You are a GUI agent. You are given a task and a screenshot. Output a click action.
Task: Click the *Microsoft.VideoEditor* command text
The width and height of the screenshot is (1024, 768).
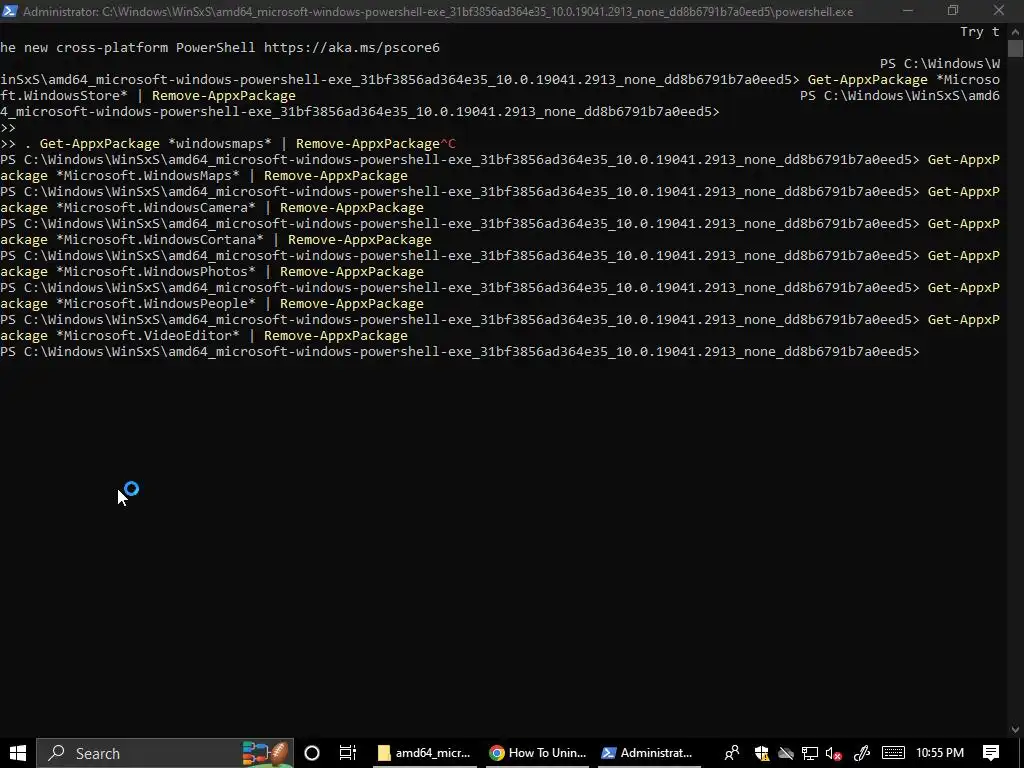click(148, 336)
